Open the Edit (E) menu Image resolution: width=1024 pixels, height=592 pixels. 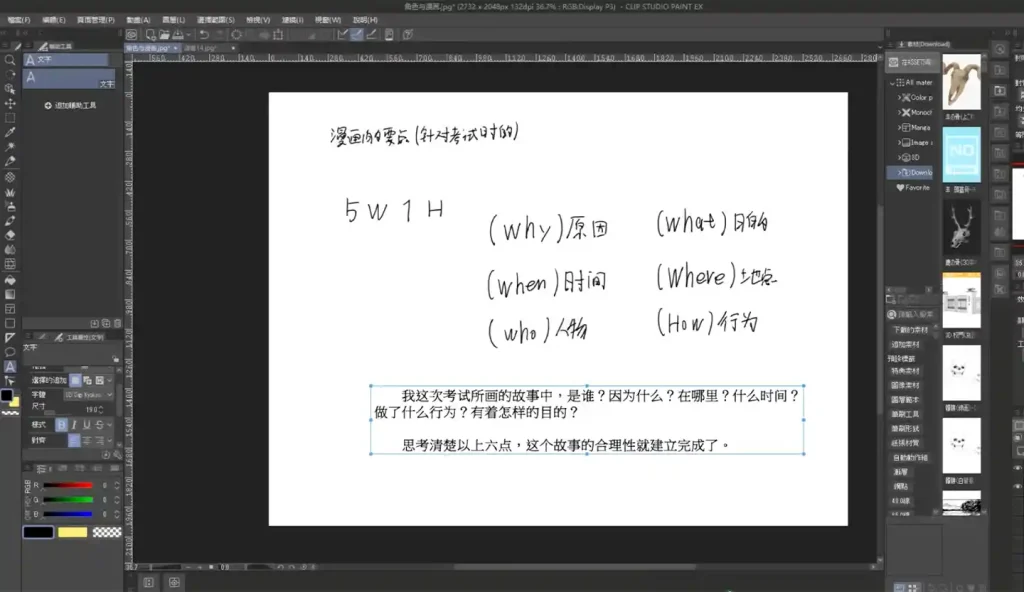pyautogui.click(x=54, y=19)
